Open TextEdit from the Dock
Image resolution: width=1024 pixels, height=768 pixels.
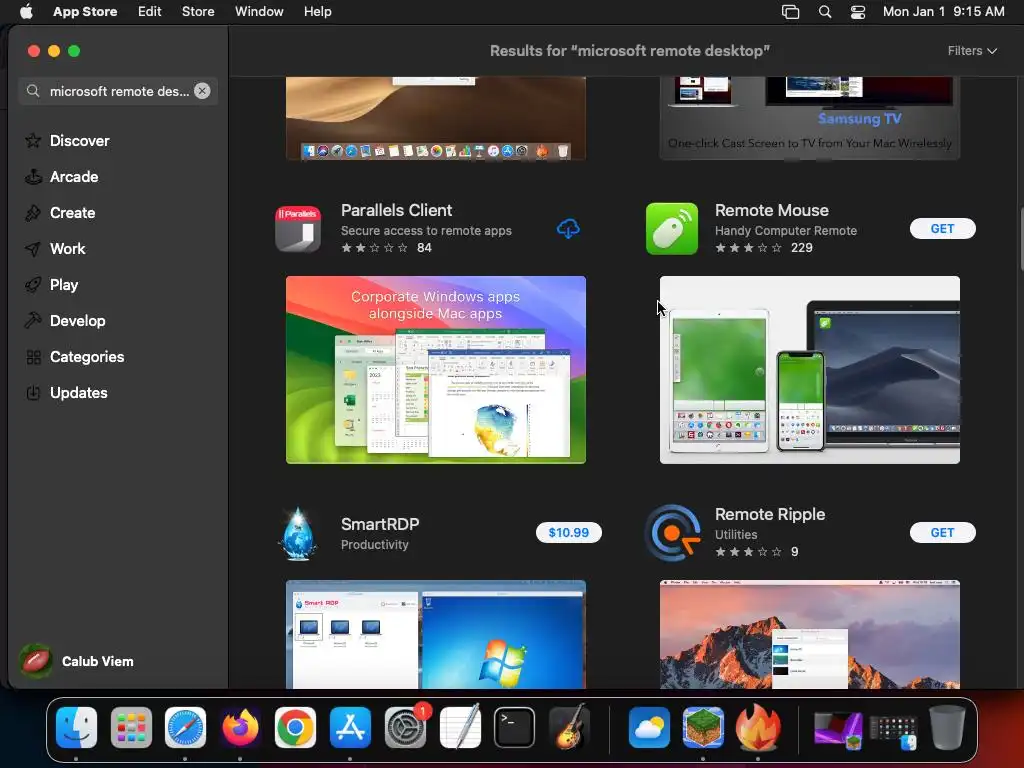click(460, 727)
